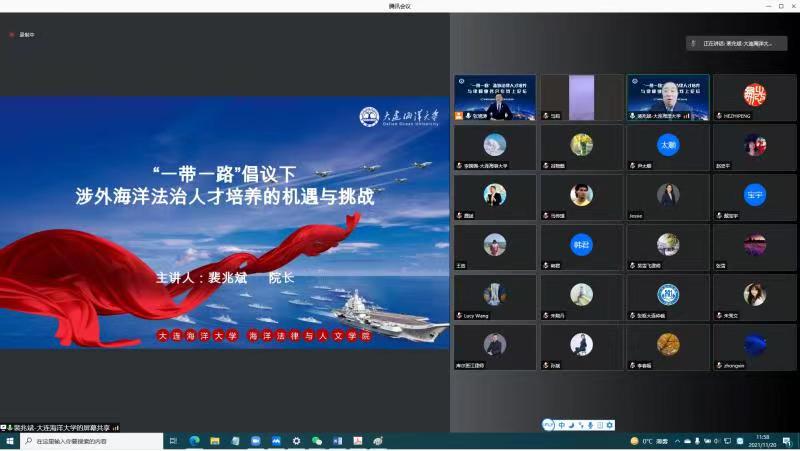Select Lucy Wang's participant tile
Image resolution: width=800 pixels, height=451 pixels.
tap(495, 297)
